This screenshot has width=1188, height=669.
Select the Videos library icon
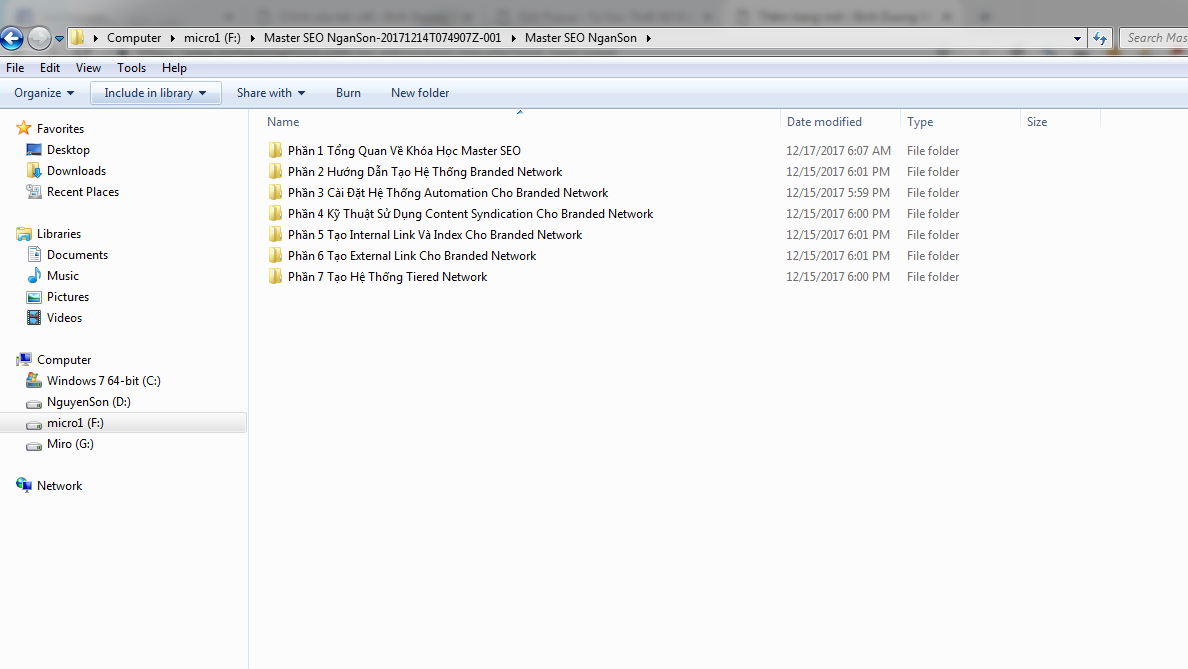click(34, 318)
